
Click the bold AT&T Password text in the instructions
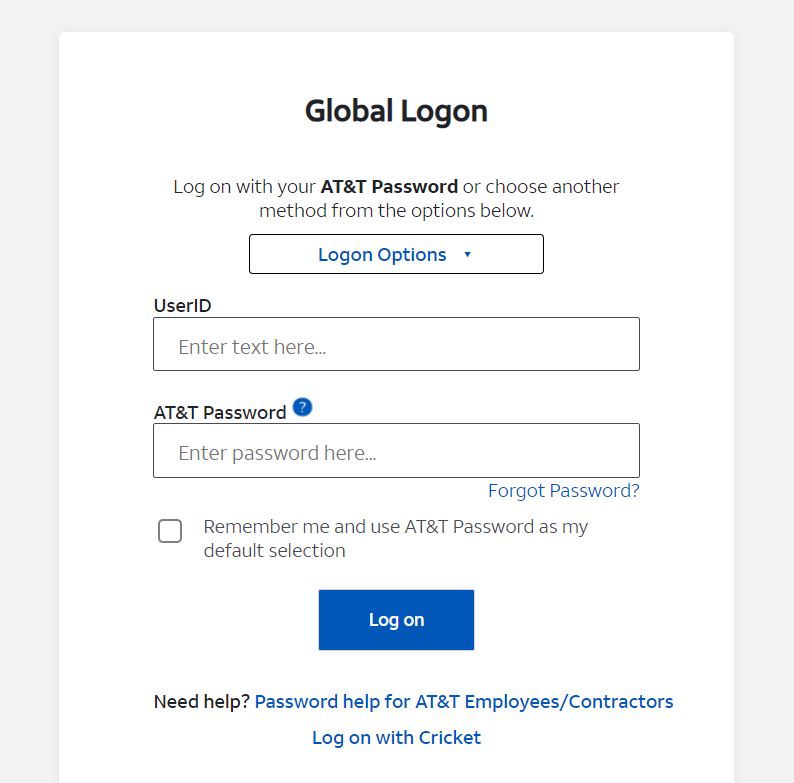[389, 187]
